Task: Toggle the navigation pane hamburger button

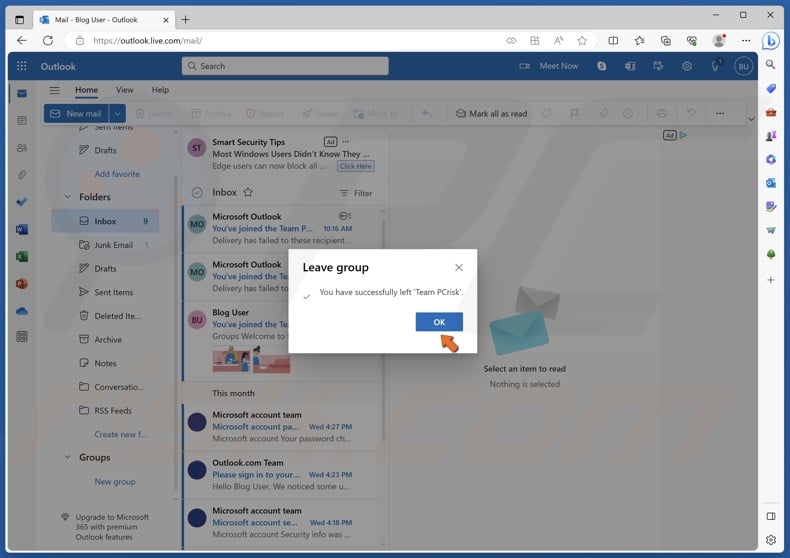Action: (x=55, y=90)
